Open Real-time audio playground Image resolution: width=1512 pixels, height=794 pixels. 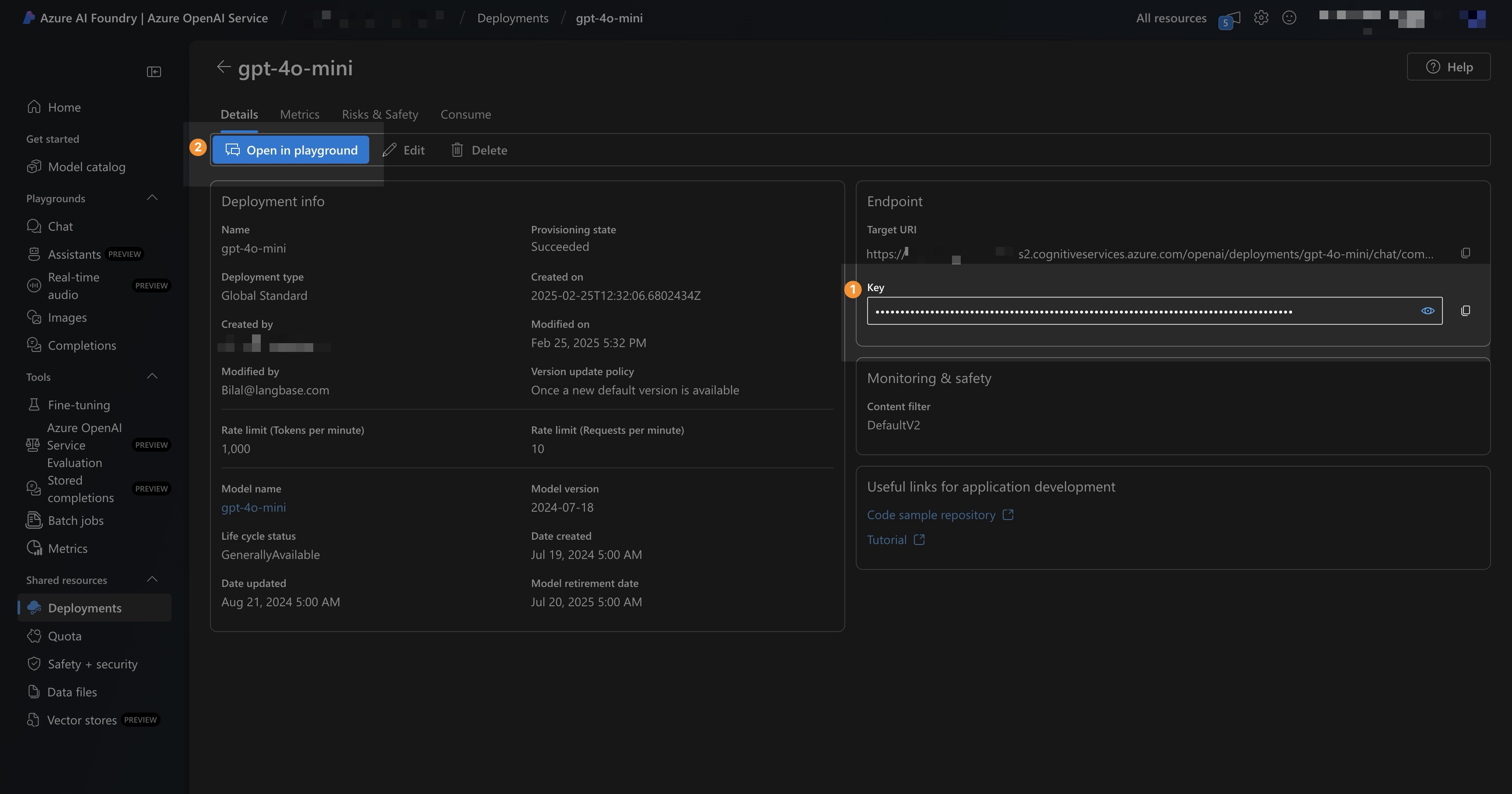(x=74, y=285)
